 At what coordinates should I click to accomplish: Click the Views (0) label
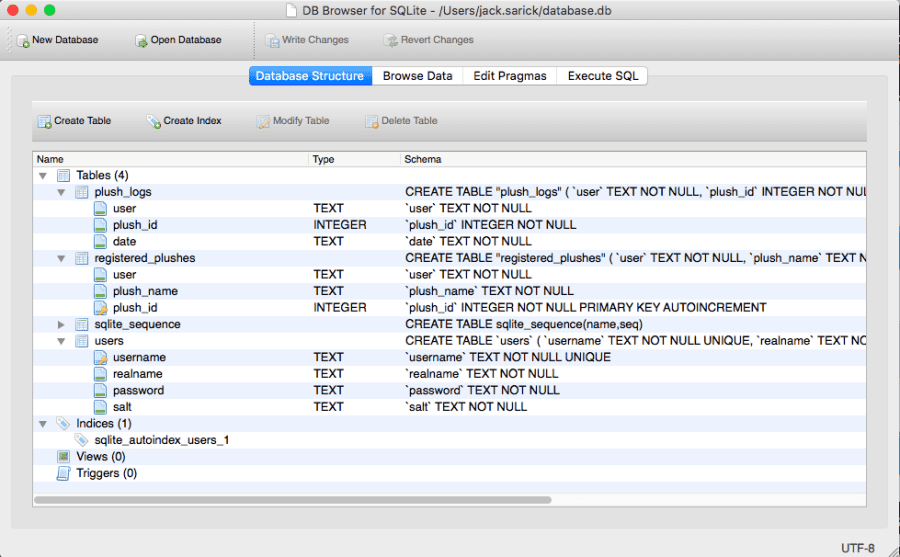pos(100,457)
